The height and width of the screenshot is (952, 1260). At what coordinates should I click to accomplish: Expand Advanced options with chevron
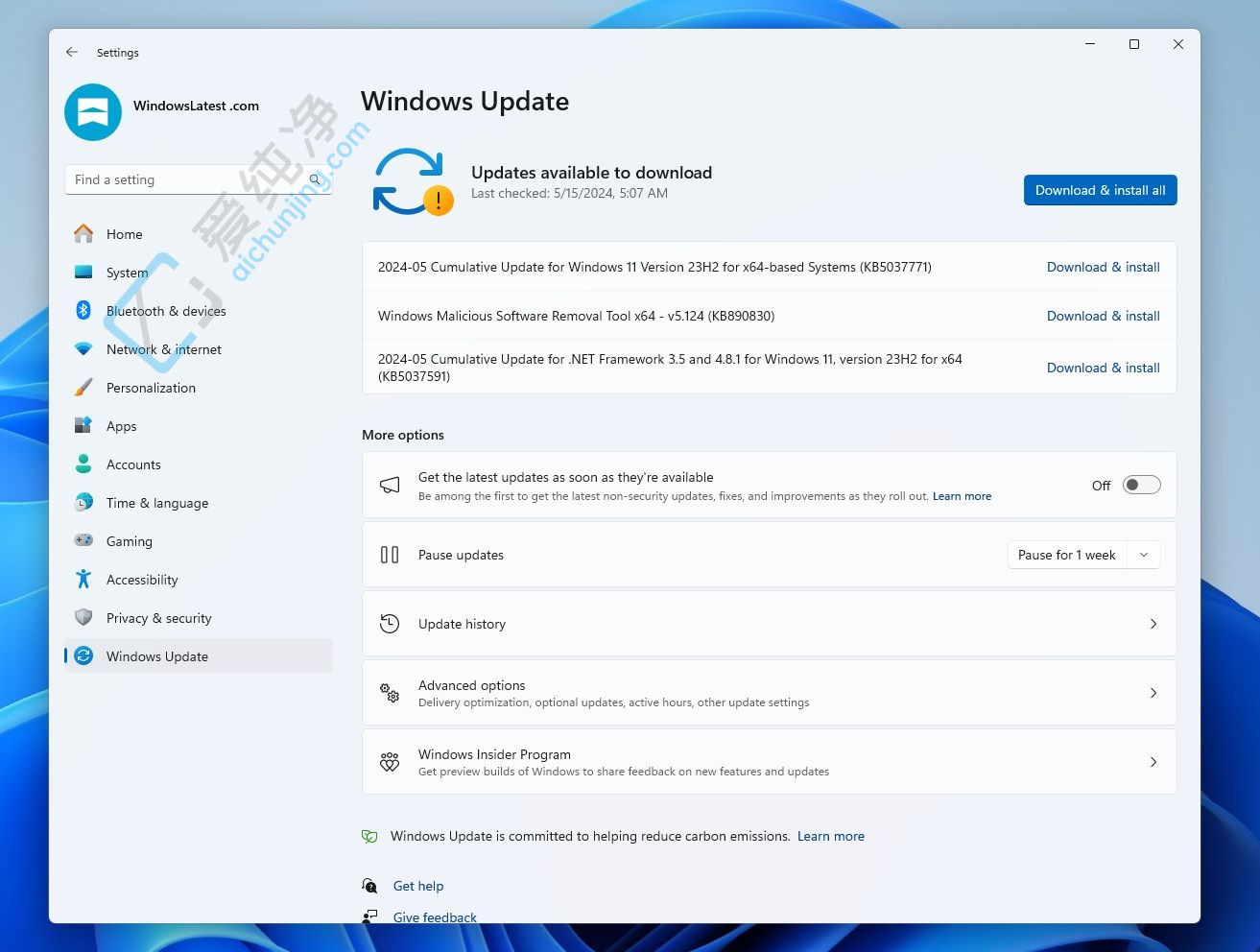click(x=1153, y=693)
